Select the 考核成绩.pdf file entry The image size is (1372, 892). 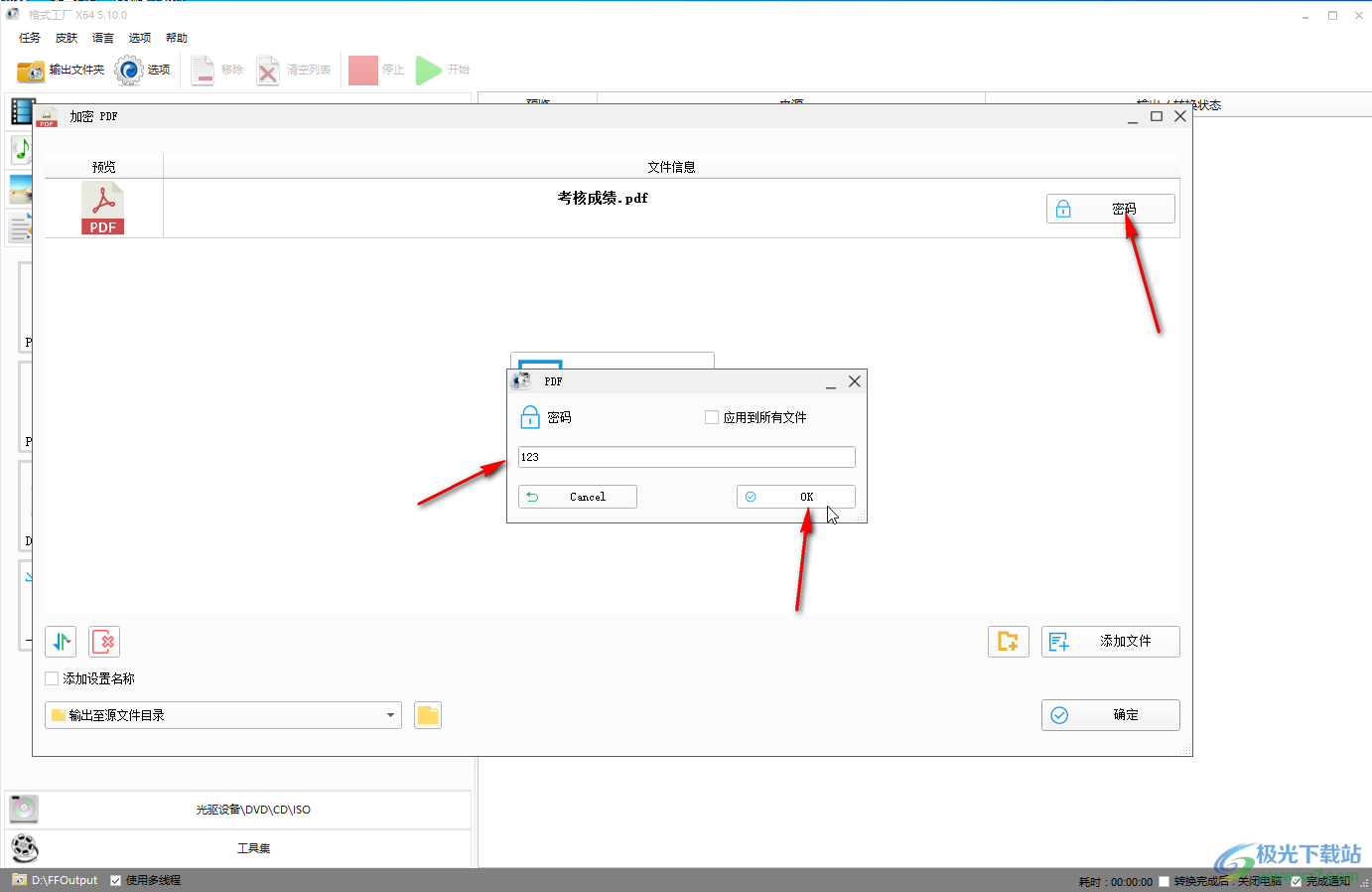pos(603,198)
